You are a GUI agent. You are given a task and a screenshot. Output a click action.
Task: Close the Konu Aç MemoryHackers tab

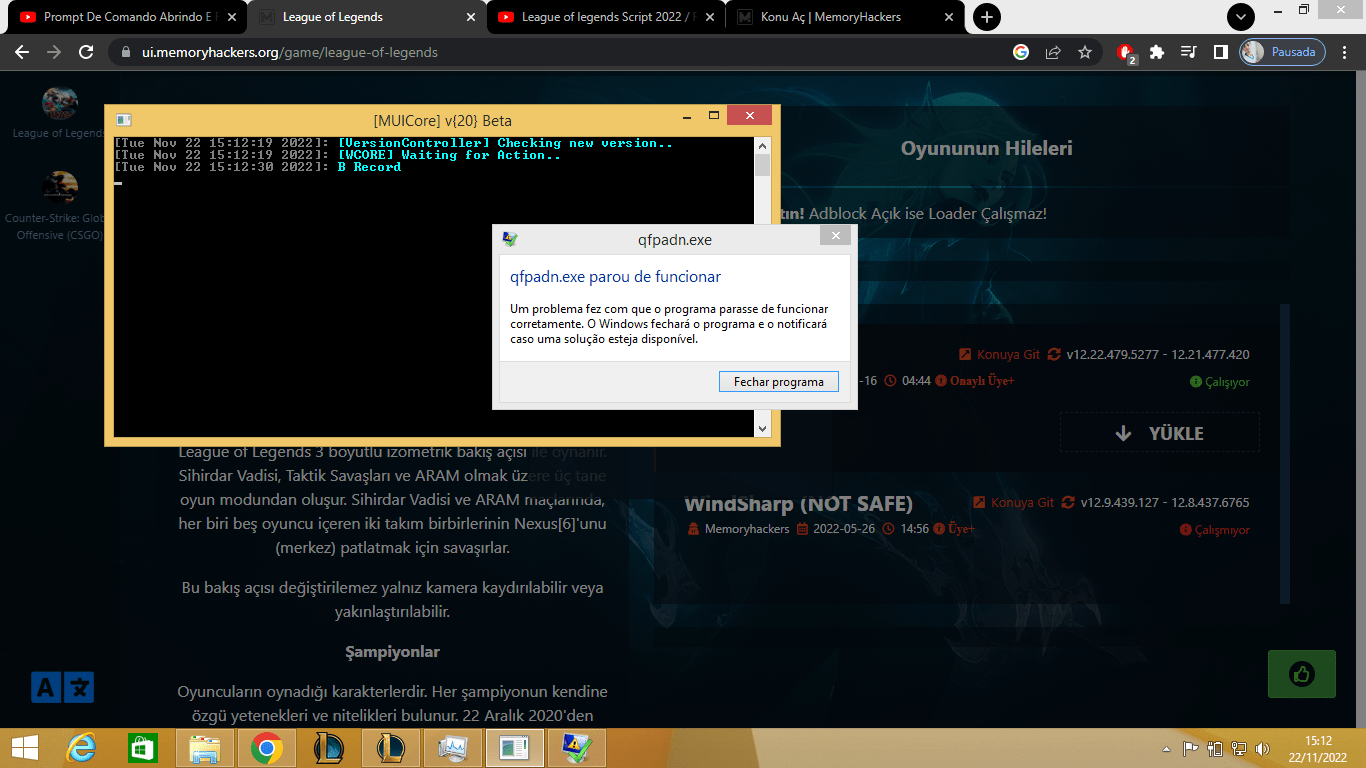pos(948,17)
